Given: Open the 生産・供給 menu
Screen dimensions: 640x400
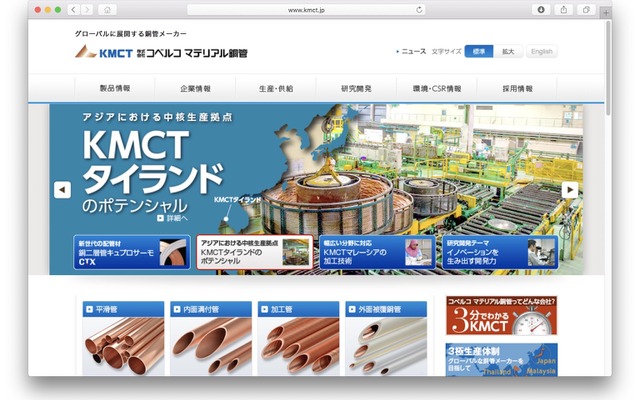Looking at the screenshot, I should 276,88.
